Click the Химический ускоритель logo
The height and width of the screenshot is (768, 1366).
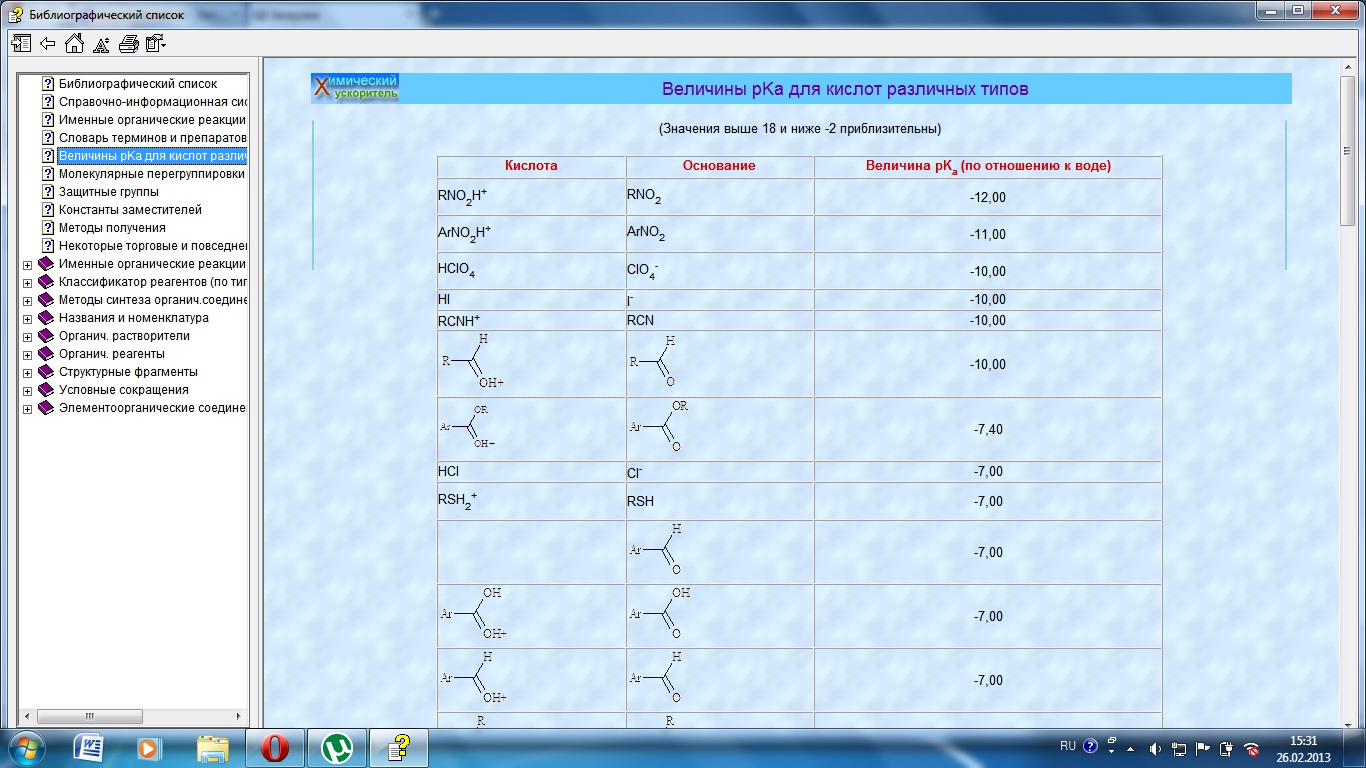(355, 88)
